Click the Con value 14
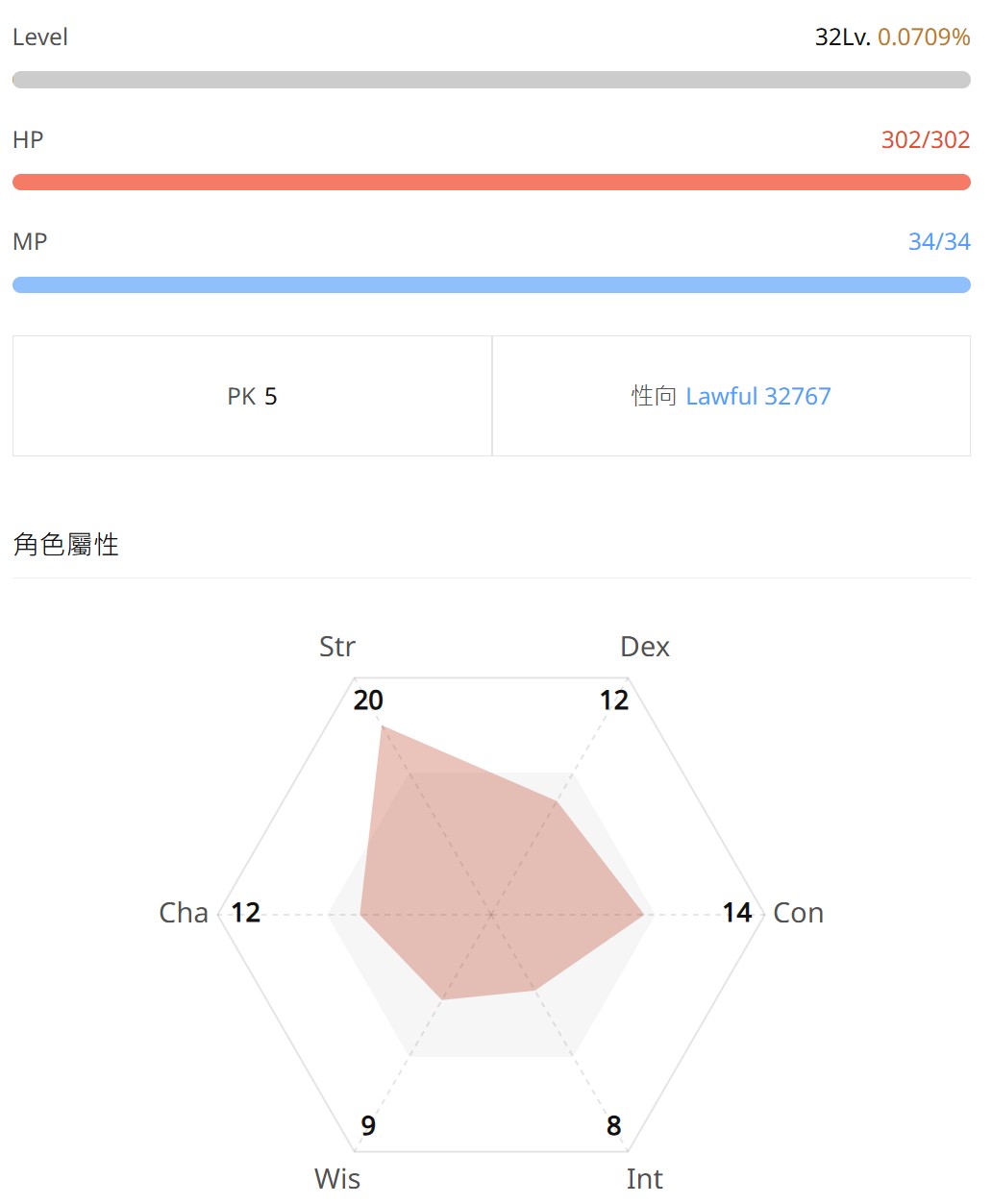This screenshot has height=1204, width=992. 737,913
